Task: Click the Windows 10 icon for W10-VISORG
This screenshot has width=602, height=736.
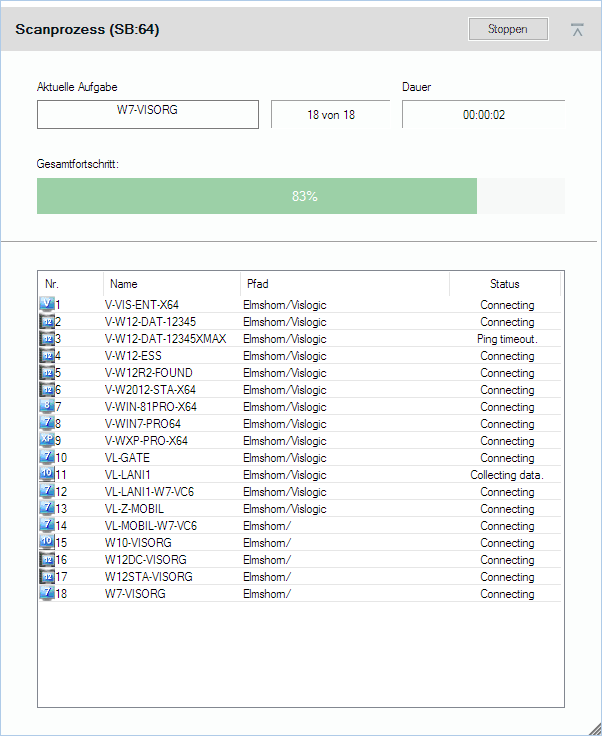Action: pos(47,542)
